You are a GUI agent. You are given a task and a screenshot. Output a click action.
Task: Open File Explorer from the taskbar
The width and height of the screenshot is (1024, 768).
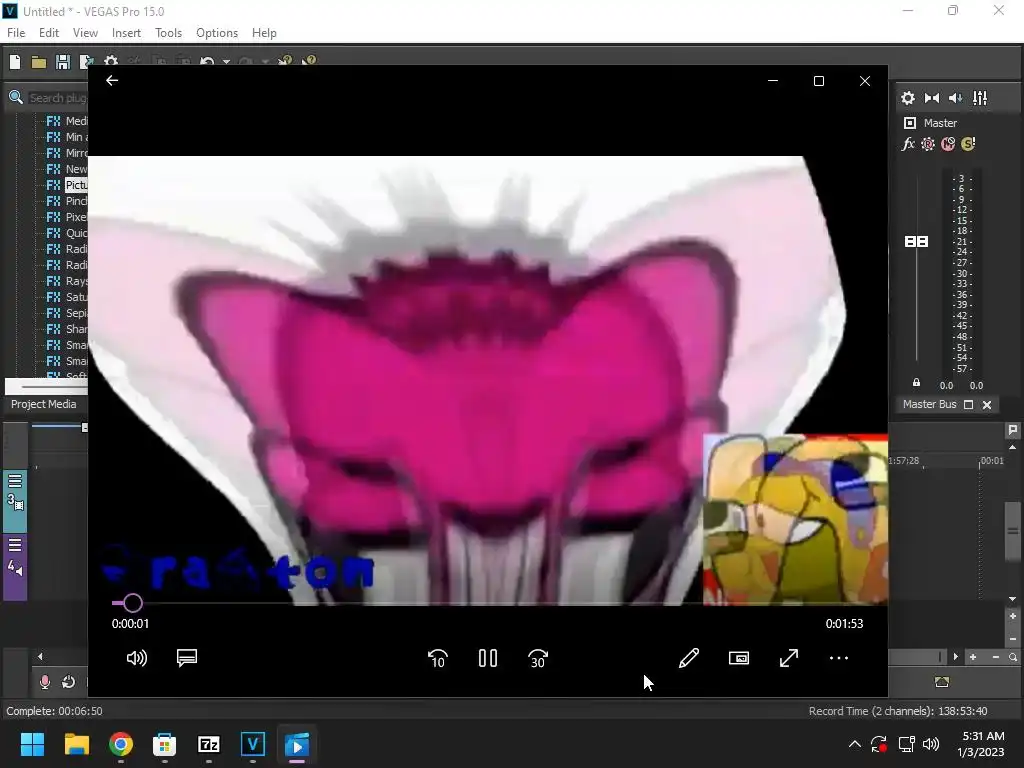pos(76,744)
